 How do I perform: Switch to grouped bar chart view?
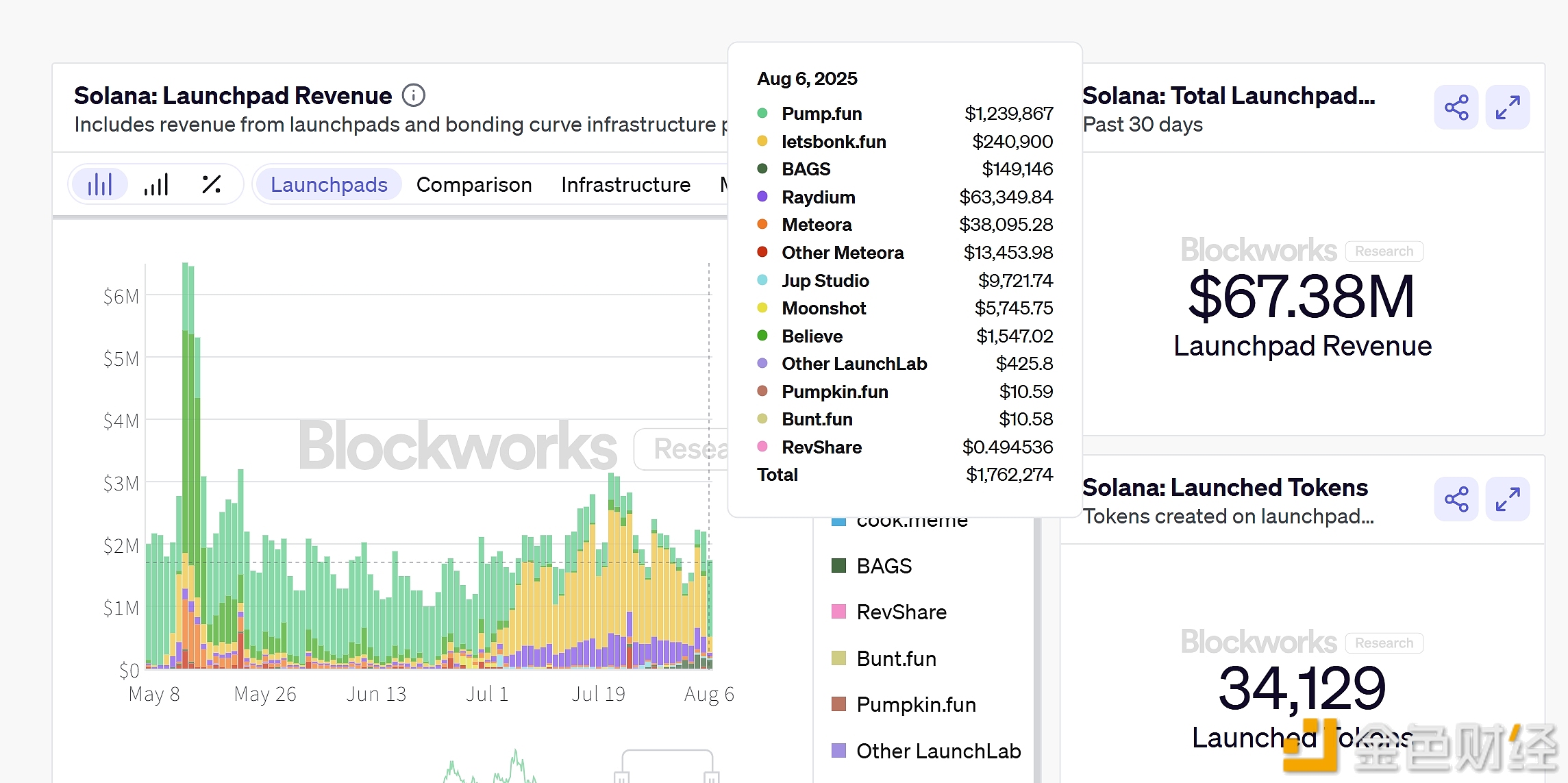(100, 184)
